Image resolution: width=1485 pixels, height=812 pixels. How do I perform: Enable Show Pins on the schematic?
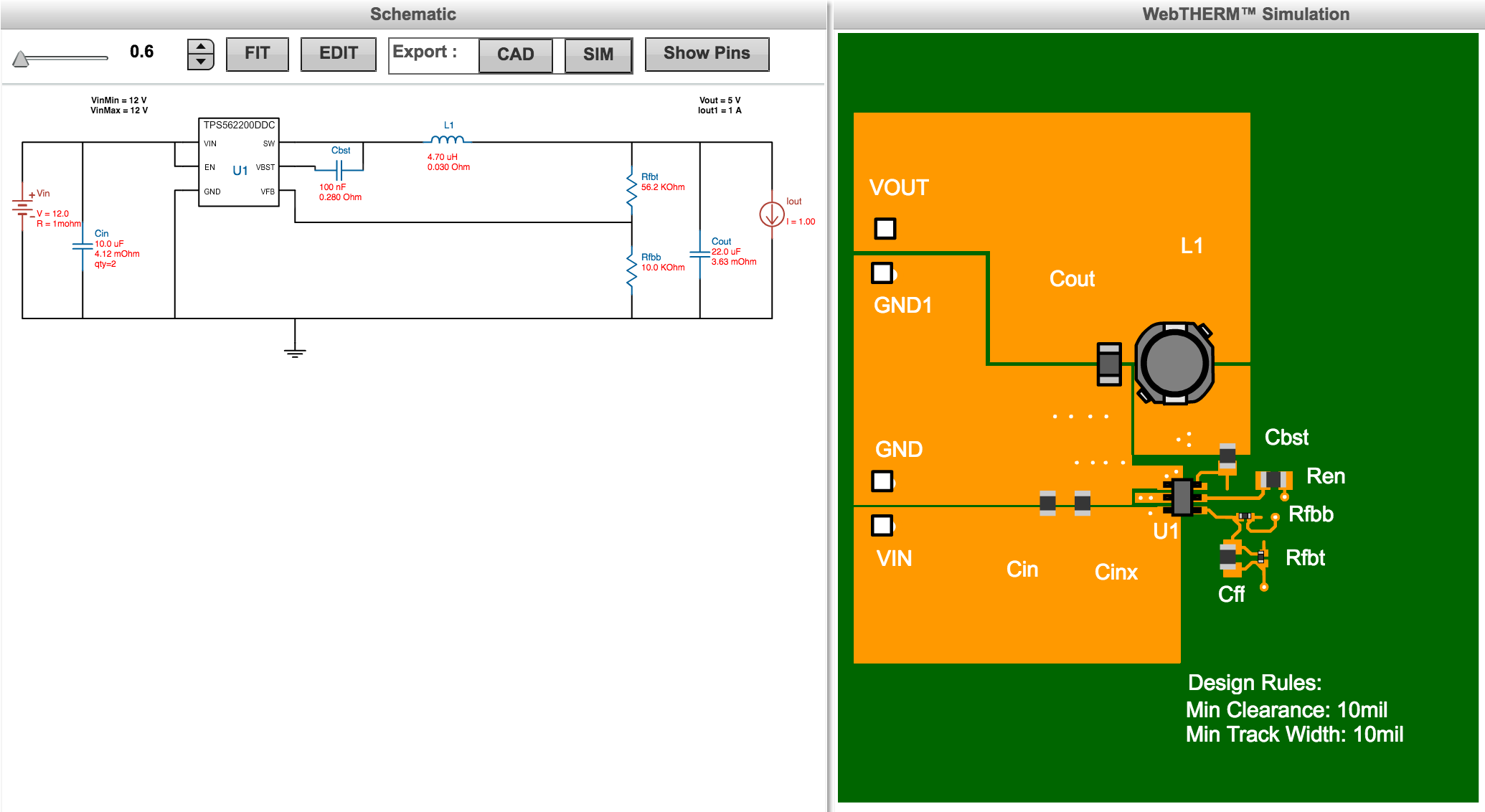tap(706, 53)
